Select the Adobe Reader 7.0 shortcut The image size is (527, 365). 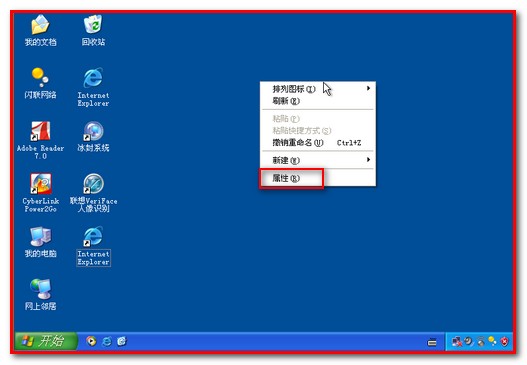[x=40, y=140]
